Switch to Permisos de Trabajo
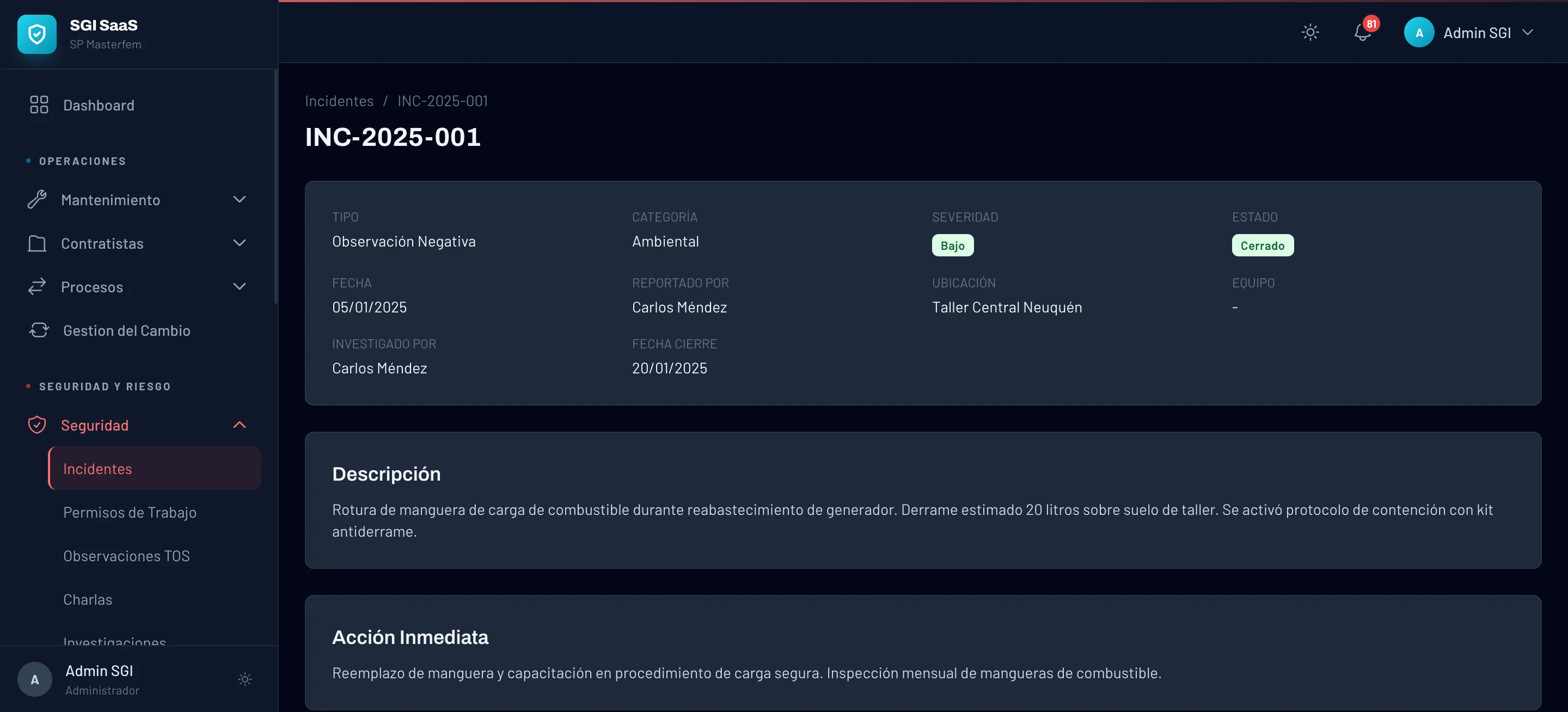This screenshot has height=712, width=1568. [x=130, y=512]
